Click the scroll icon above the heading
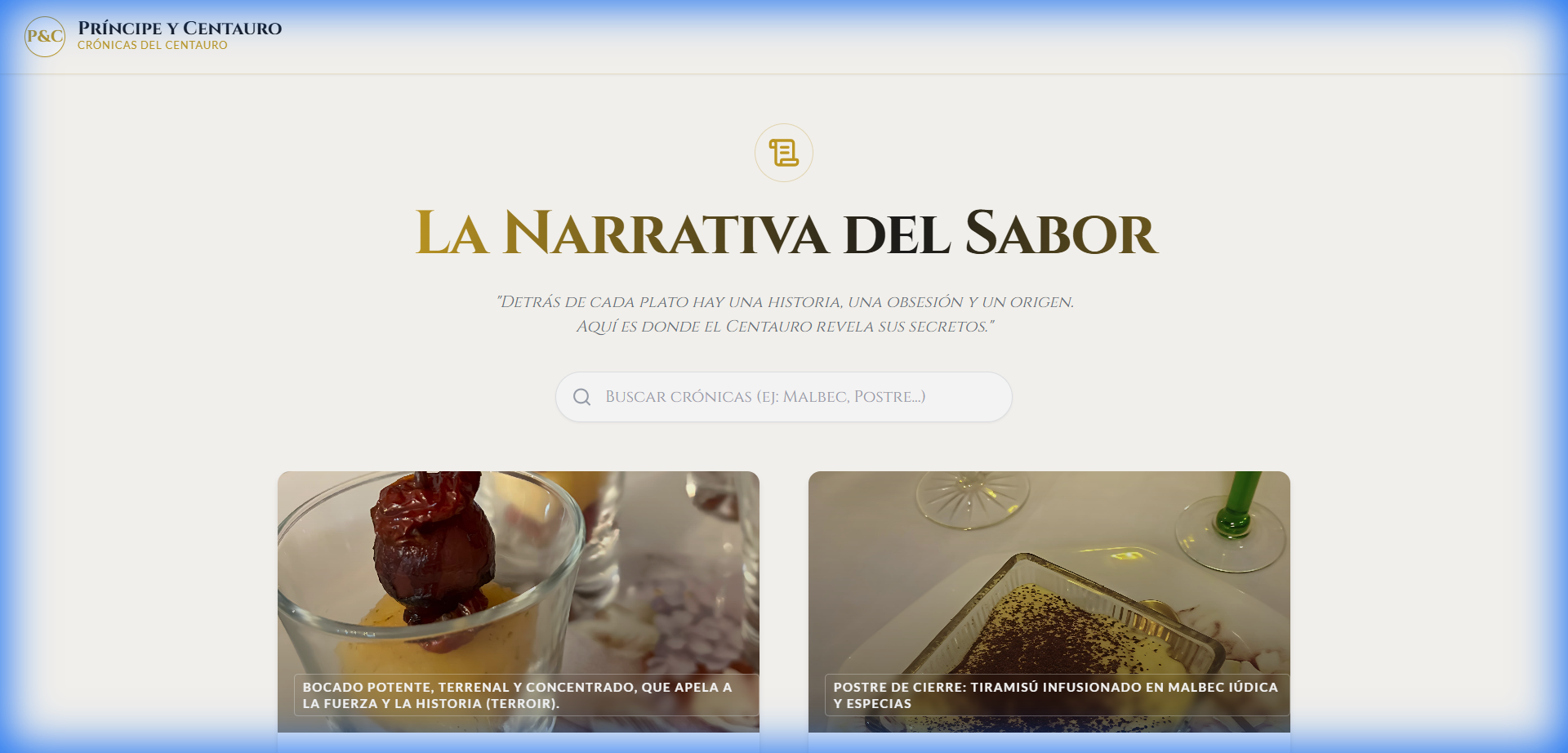 [x=784, y=153]
